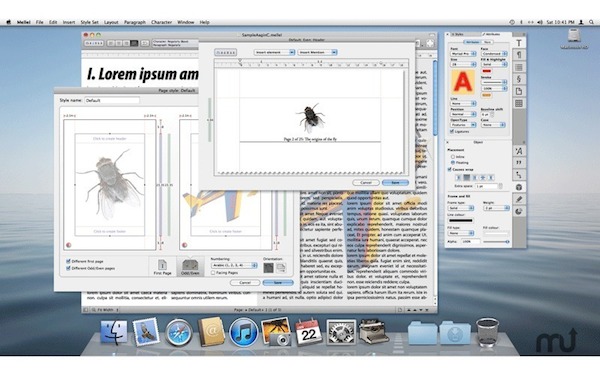Open iPhoto from the Dock
The height and width of the screenshot is (375, 600).
(x=276, y=332)
